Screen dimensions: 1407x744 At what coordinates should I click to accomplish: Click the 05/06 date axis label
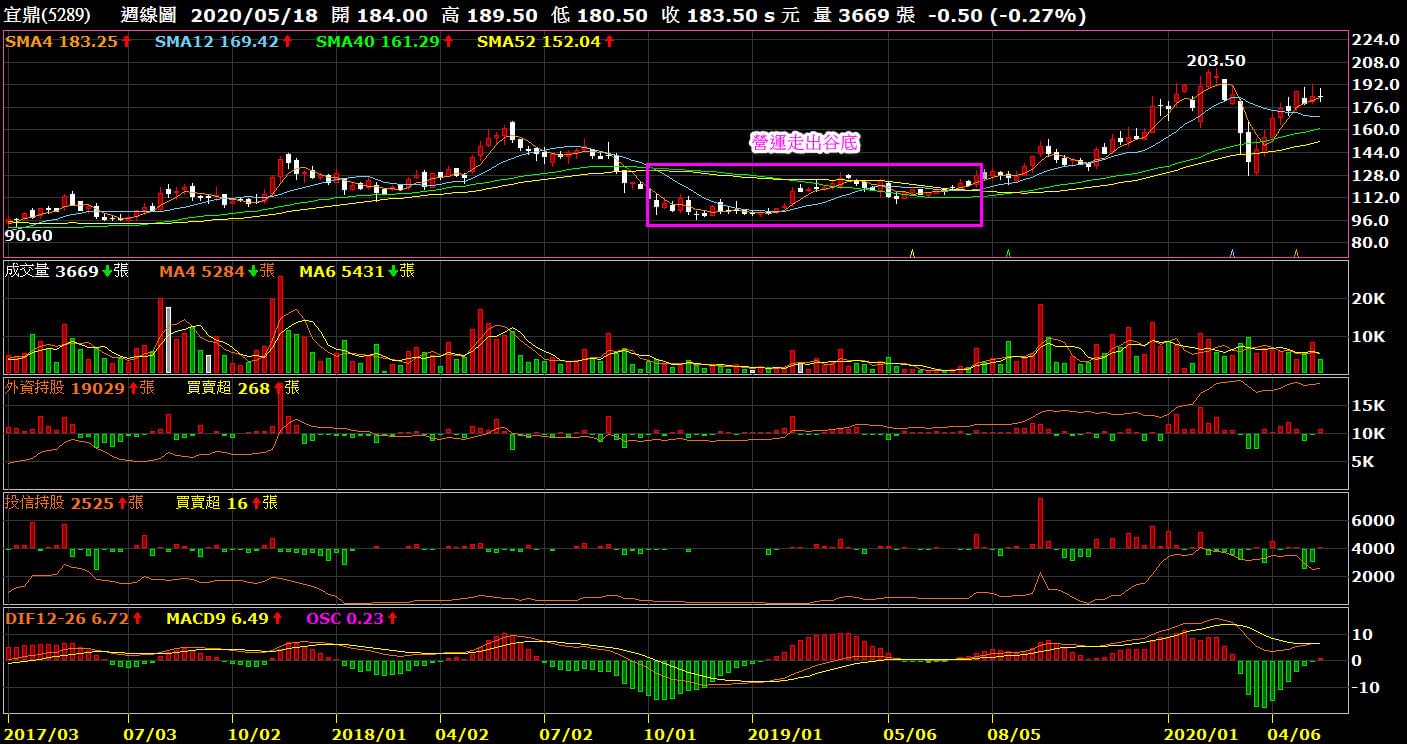(x=911, y=734)
